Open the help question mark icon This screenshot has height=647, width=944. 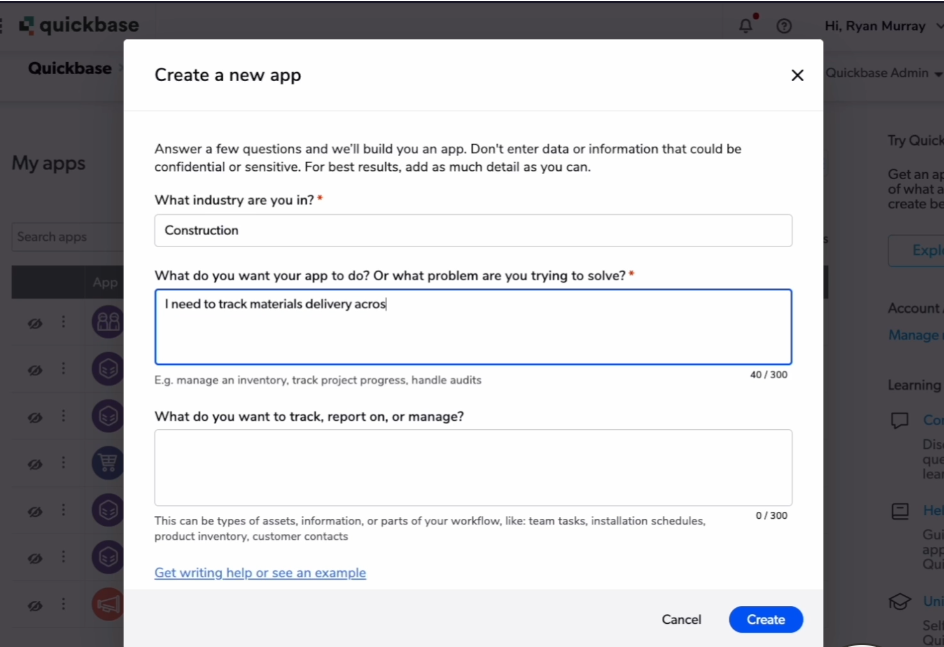[x=784, y=26]
